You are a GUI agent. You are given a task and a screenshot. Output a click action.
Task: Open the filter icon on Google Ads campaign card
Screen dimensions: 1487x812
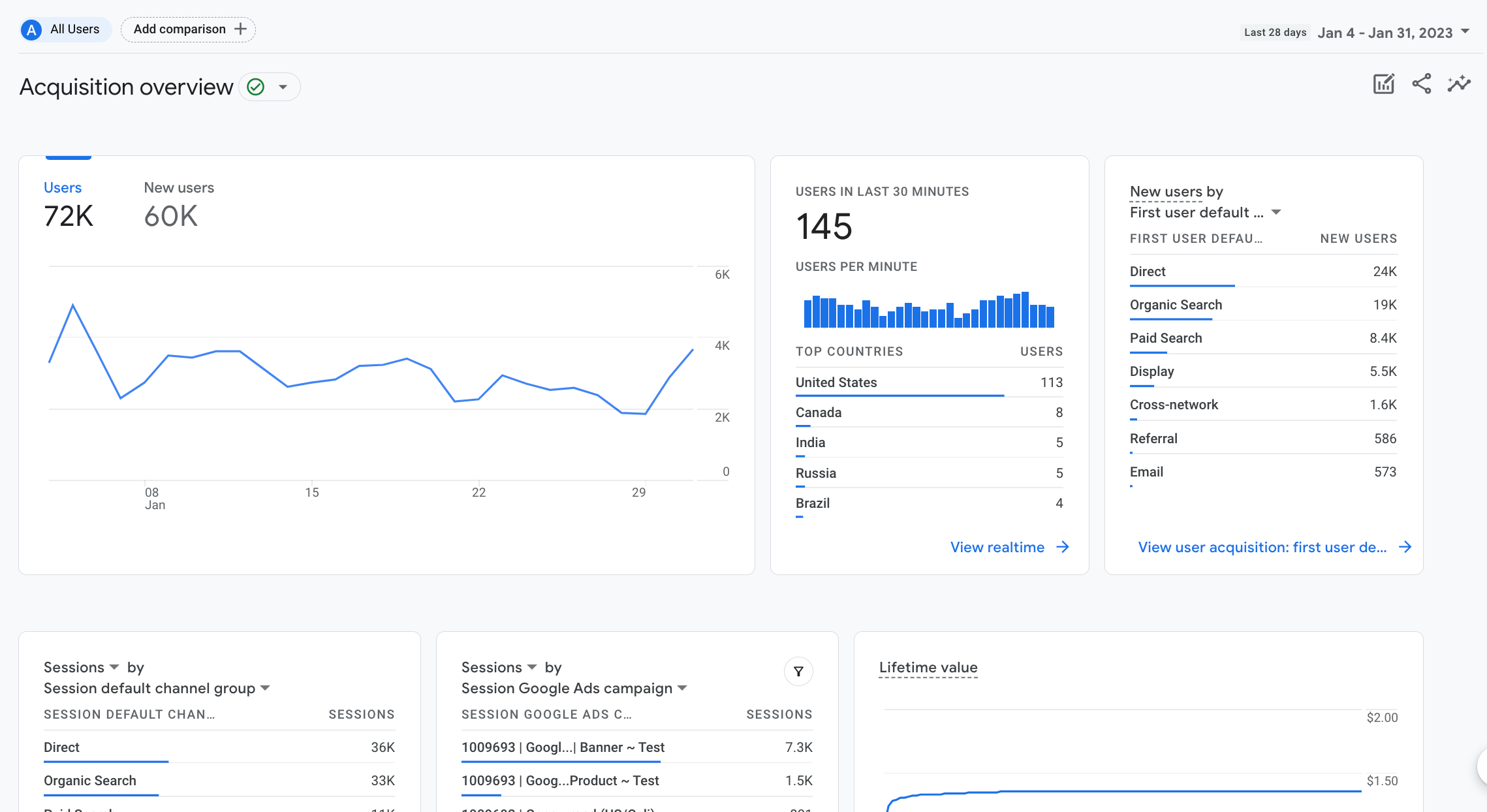click(x=798, y=672)
